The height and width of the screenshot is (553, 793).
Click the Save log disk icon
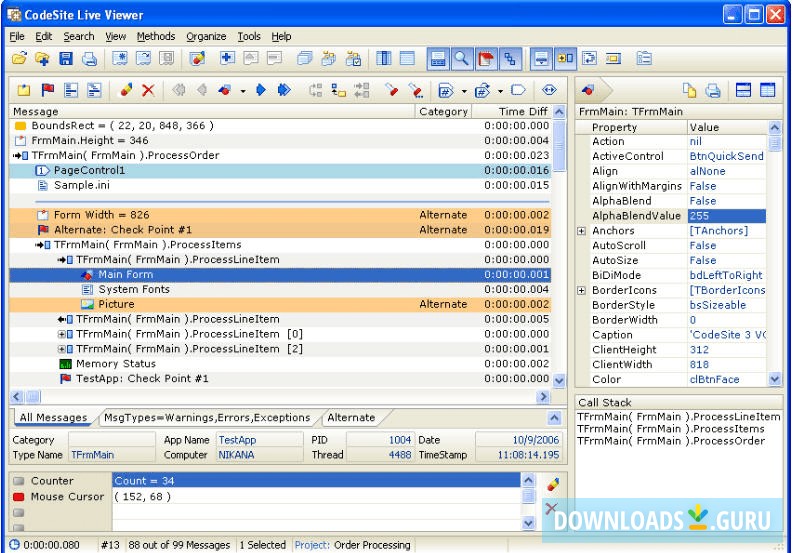[x=66, y=59]
